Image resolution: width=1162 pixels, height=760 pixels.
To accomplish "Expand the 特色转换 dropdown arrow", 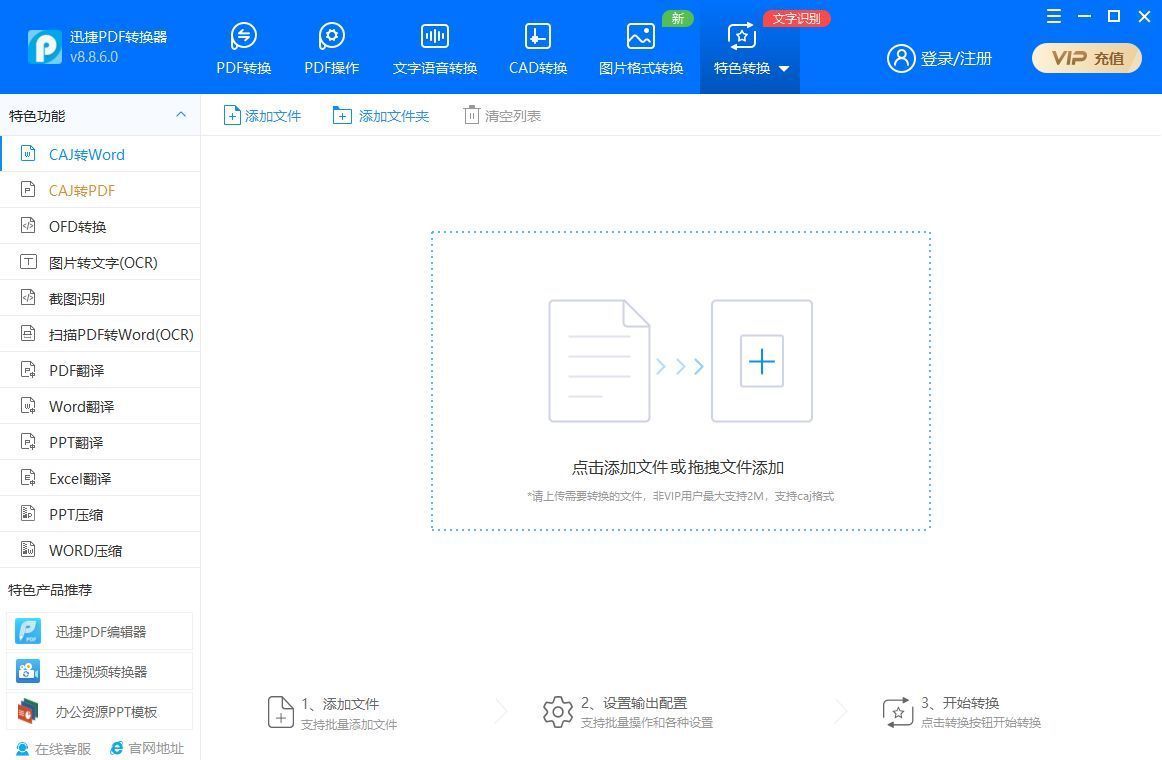I will (x=784, y=69).
